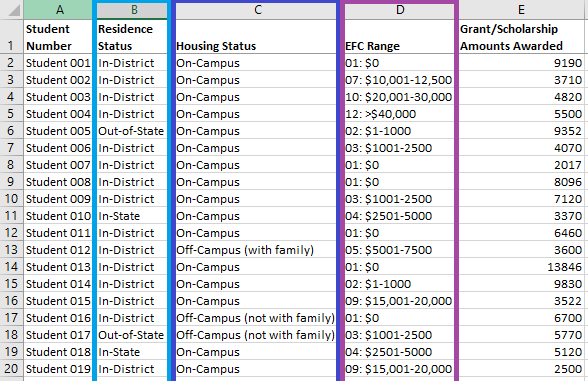
Task: Select EFC 02: $1-1000 for Student 005
Action: pos(400,131)
